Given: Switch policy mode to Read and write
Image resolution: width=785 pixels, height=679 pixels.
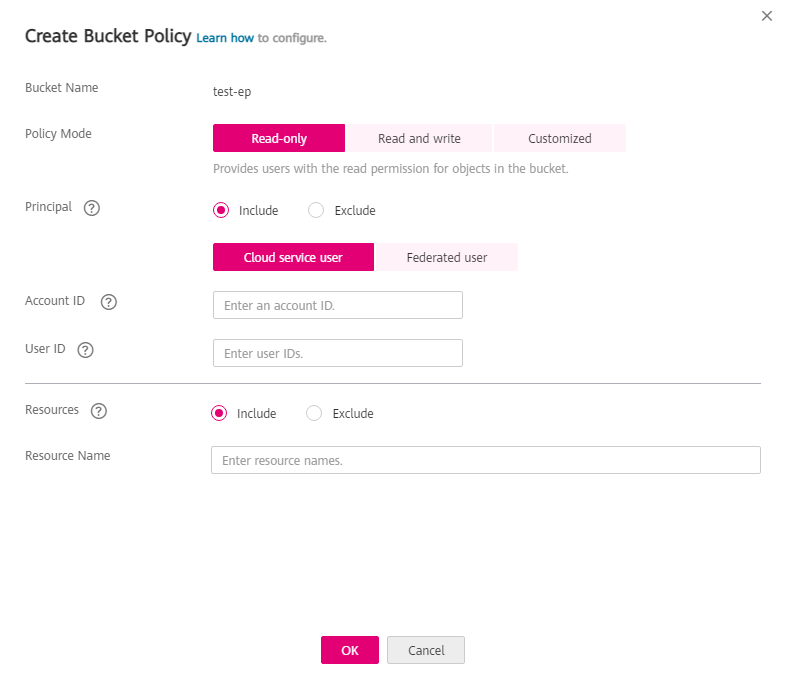Looking at the screenshot, I should tap(419, 138).
